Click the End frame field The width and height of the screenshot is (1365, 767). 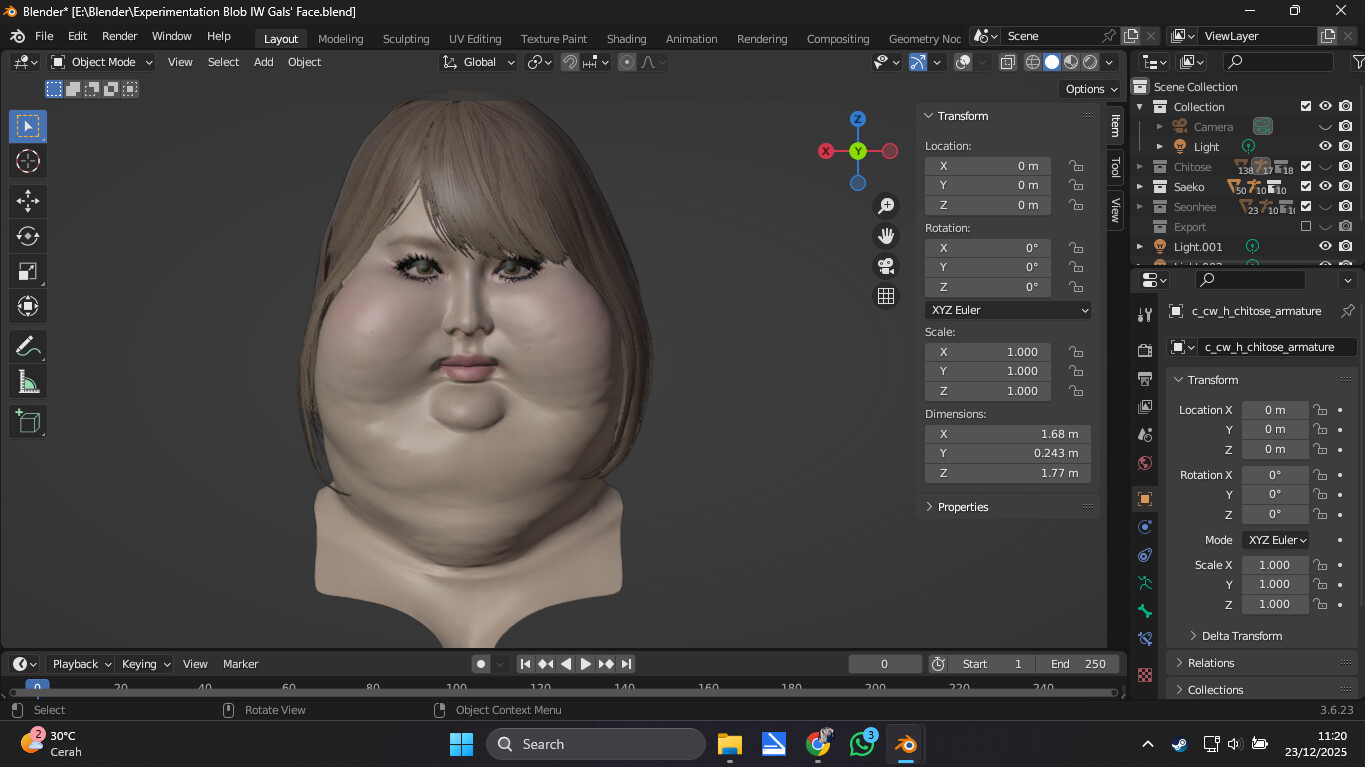(x=1078, y=664)
